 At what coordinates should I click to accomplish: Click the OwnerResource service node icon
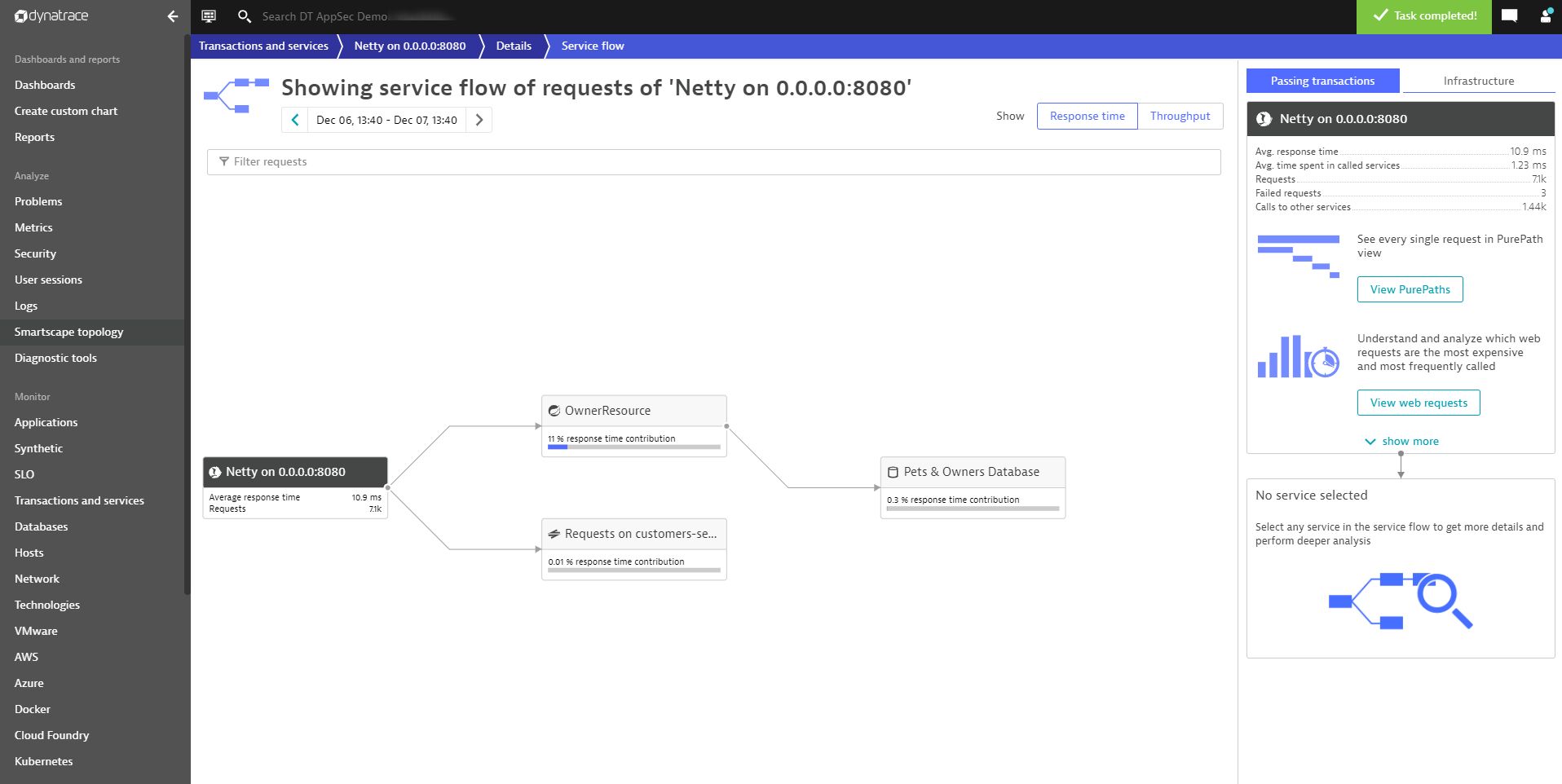click(555, 410)
